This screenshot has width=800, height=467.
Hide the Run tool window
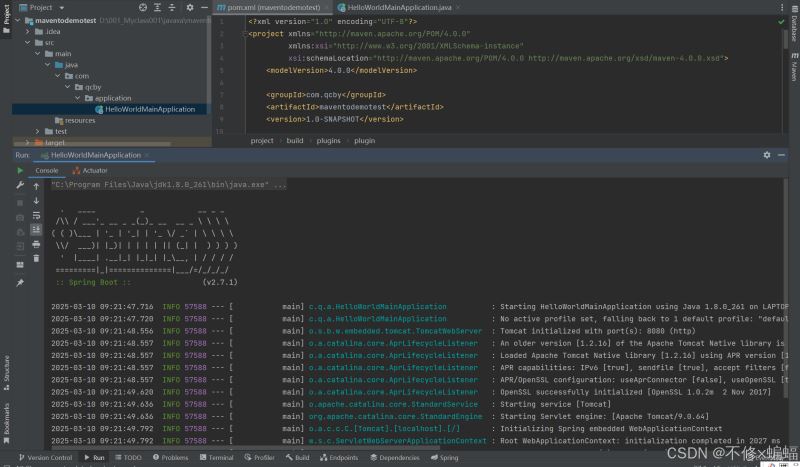point(781,155)
